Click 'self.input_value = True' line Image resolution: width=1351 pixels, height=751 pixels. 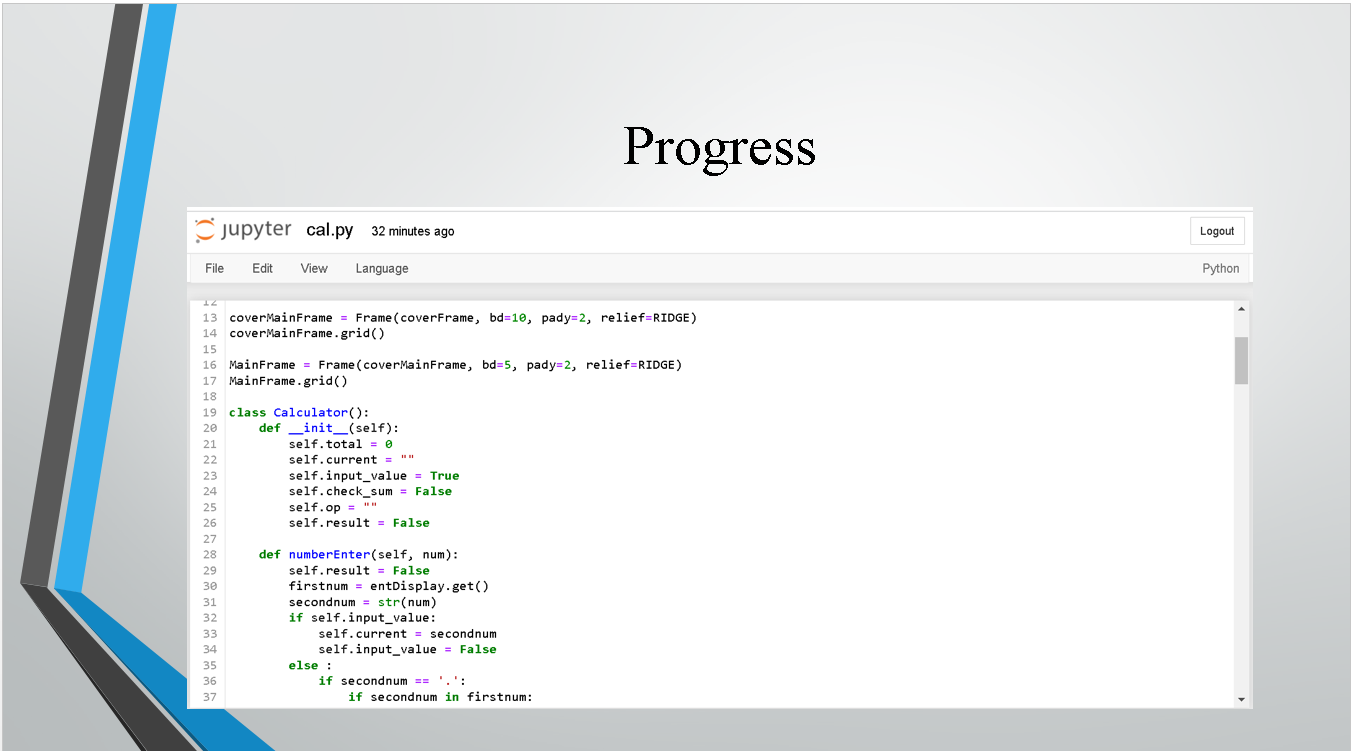tap(374, 476)
